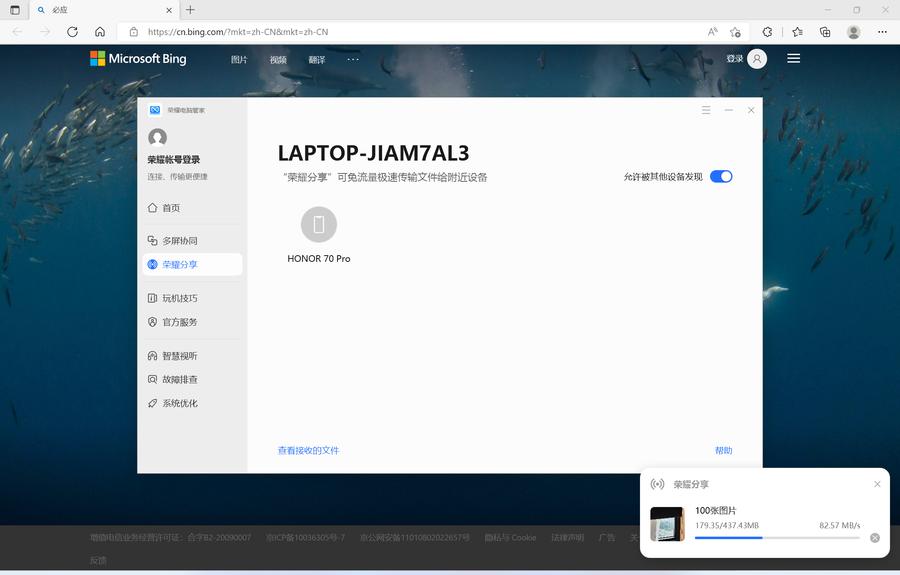Open Edge collections icon
Viewport: 900px width, 575px height.
tap(825, 32)
